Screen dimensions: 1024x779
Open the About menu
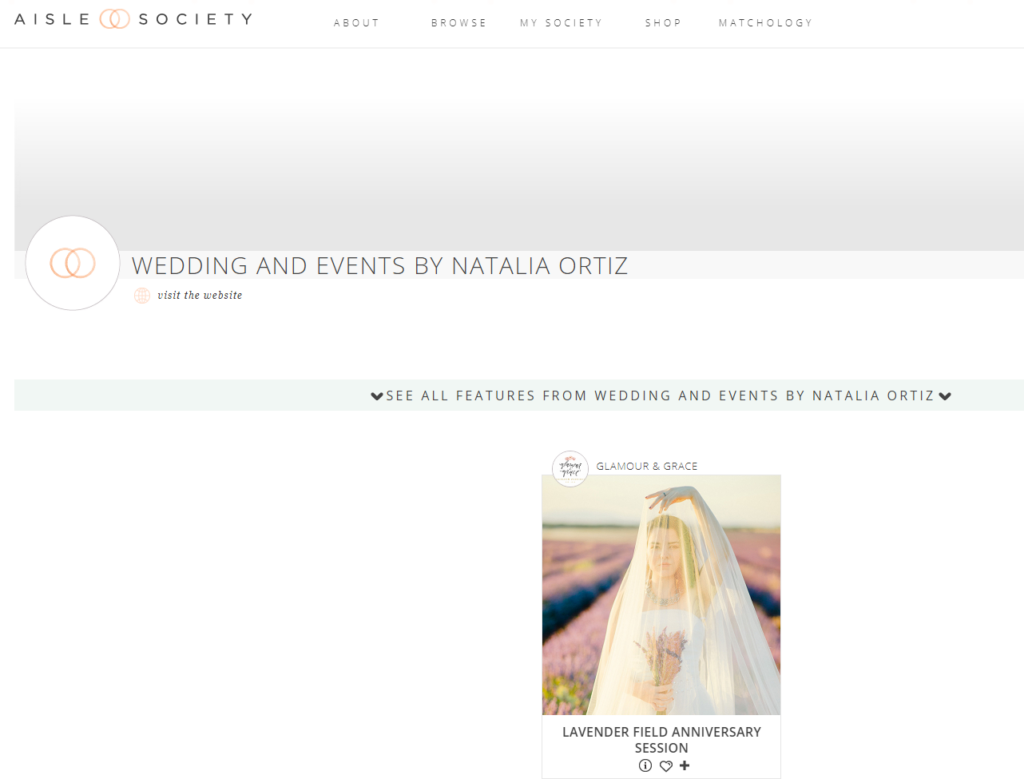tap(356, 23)
